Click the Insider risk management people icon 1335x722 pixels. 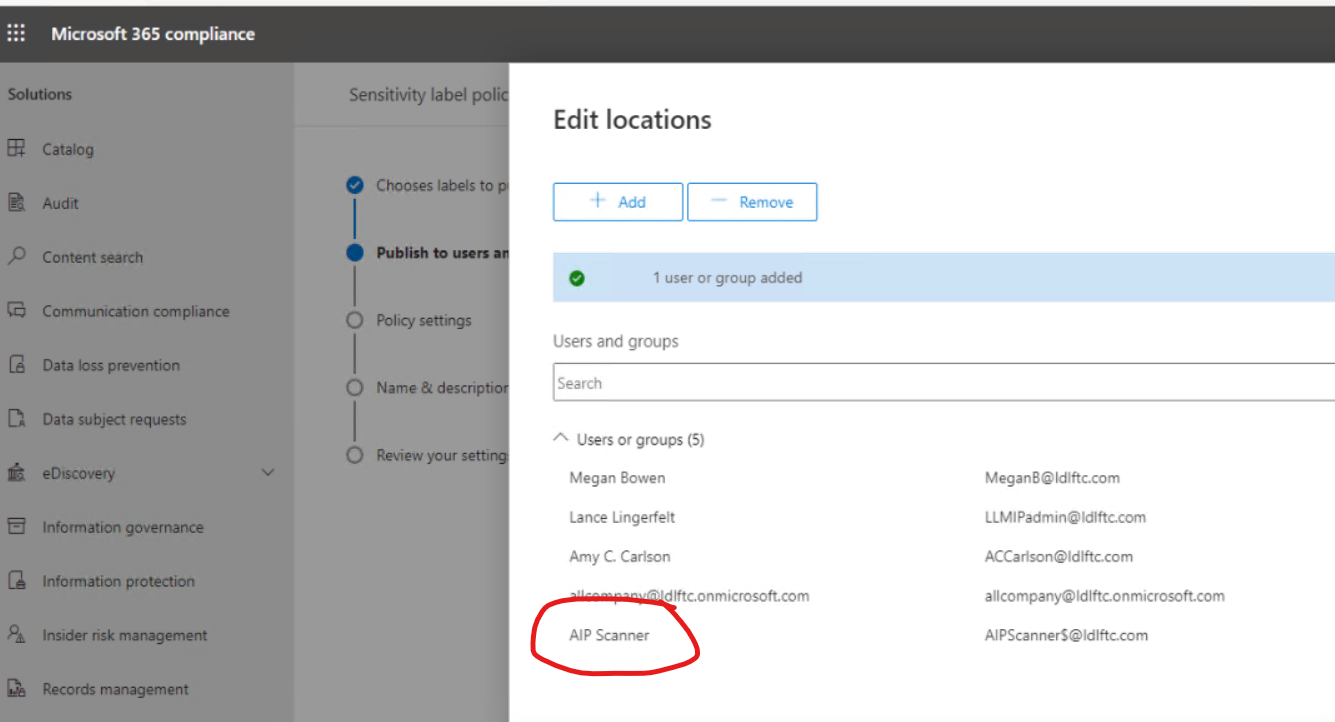[x=16, y=635]
